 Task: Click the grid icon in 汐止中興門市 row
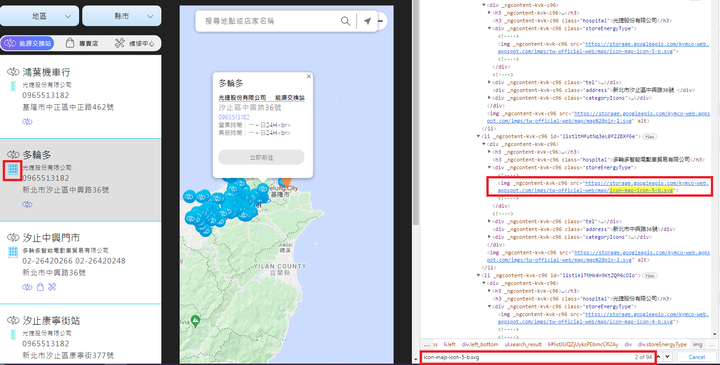click(x=13, y=252)
